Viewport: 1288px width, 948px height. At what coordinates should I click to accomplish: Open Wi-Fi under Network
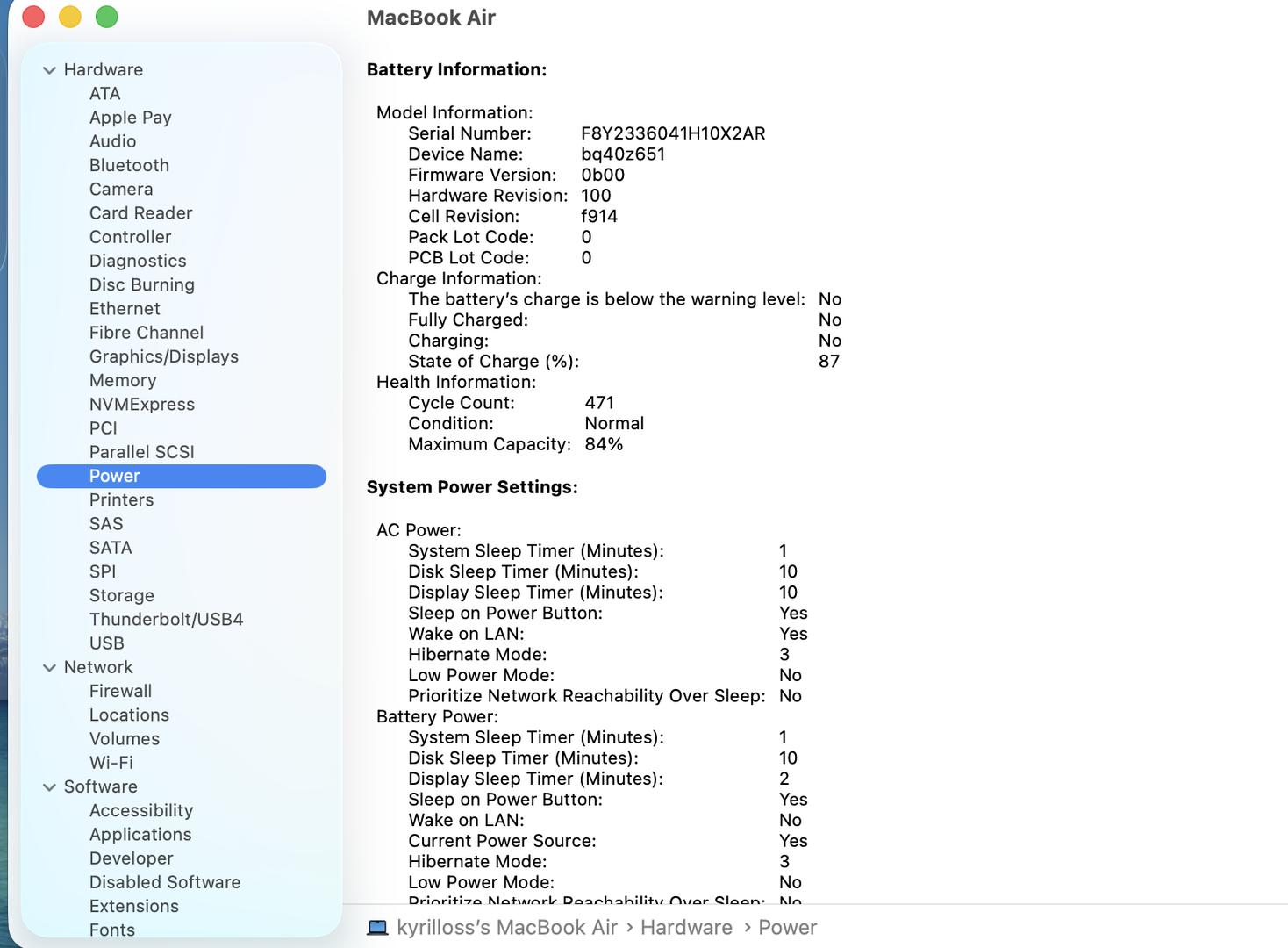[111, 763]
